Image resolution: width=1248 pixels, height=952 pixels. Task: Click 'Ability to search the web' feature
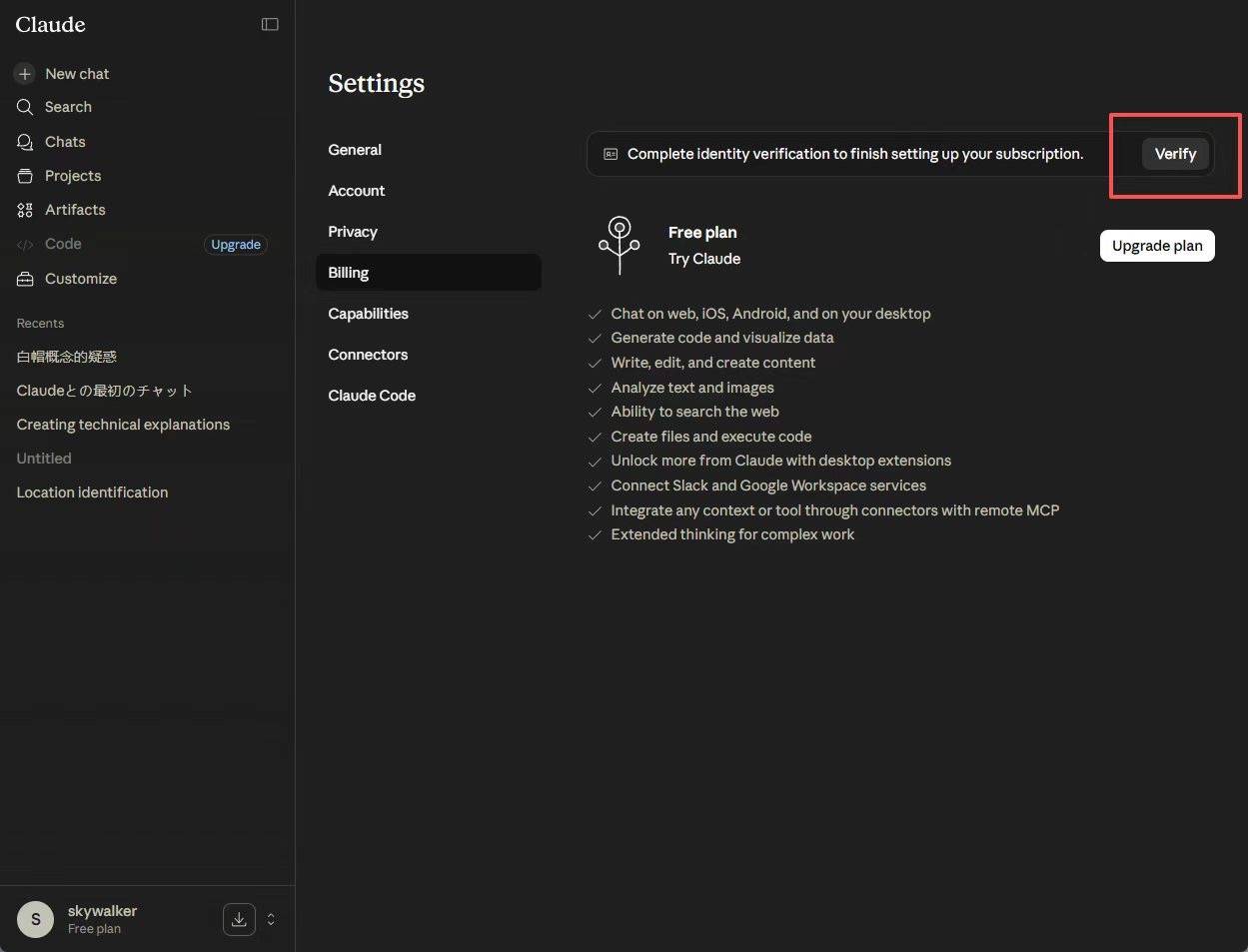click(x=695, y=412)
